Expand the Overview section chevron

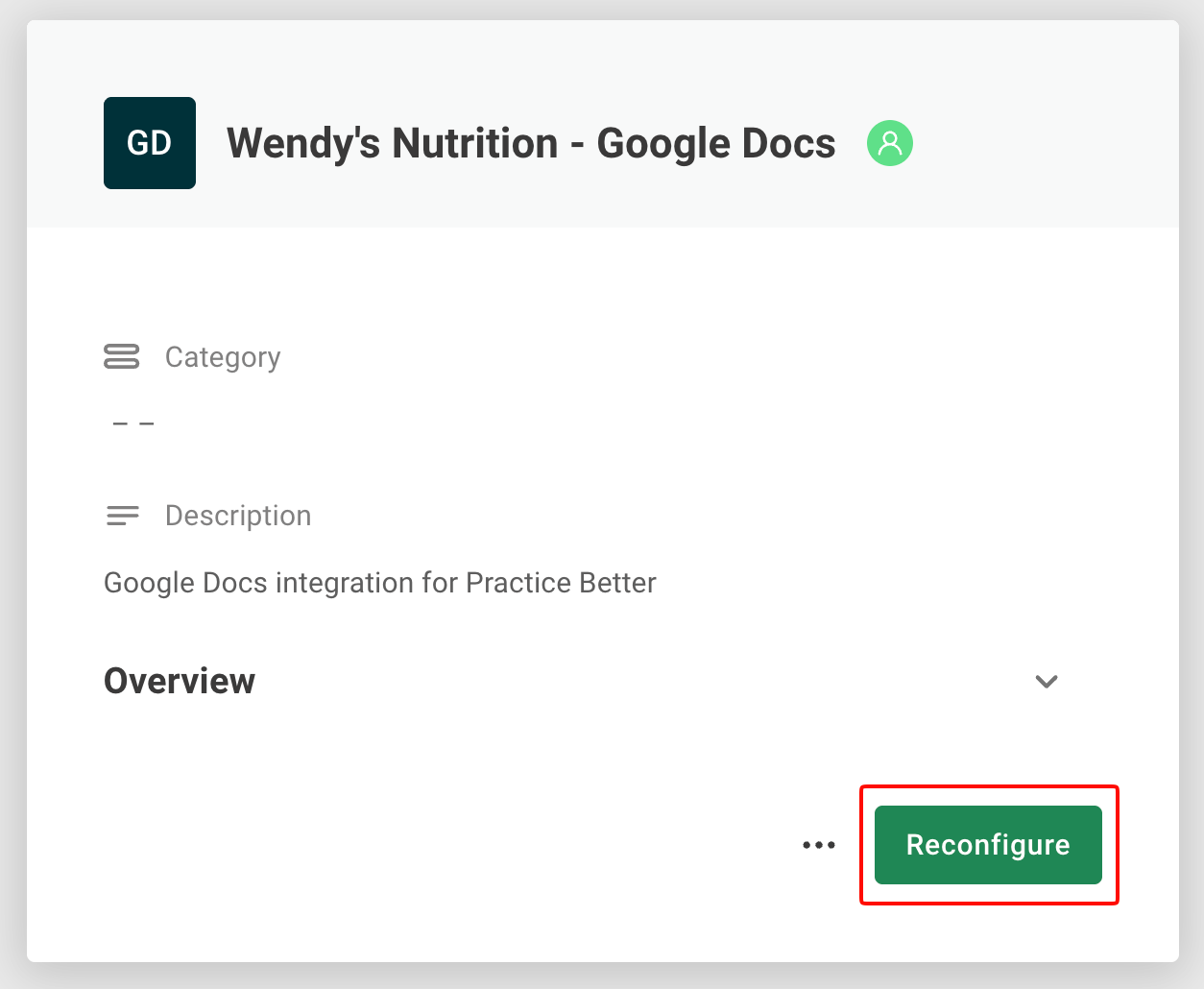click(1047, 682)
